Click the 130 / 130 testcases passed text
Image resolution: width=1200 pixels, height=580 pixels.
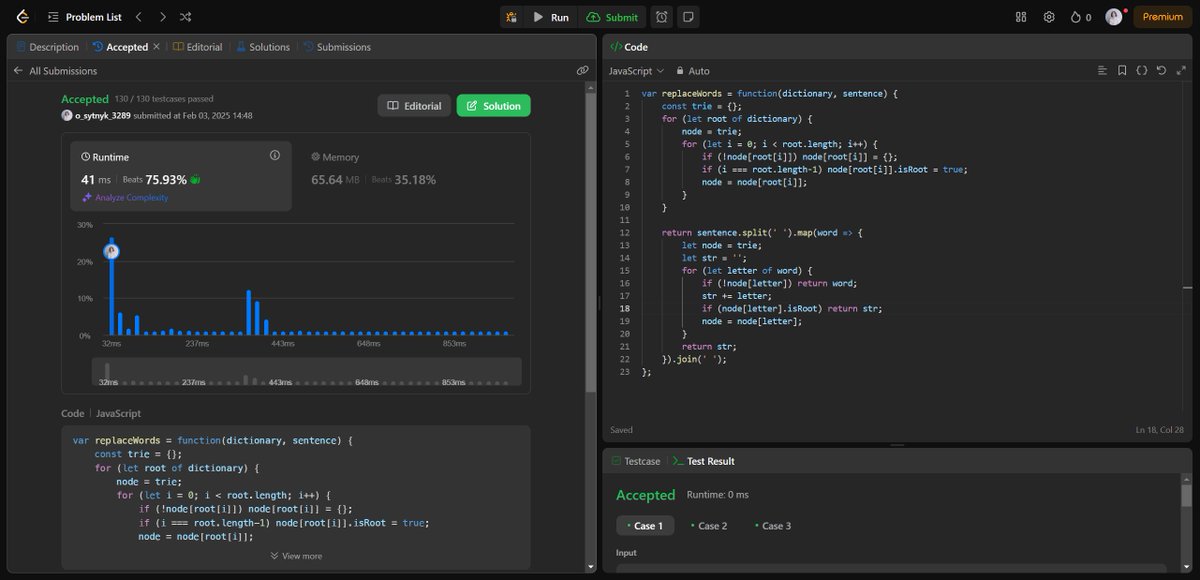point(165,99)
